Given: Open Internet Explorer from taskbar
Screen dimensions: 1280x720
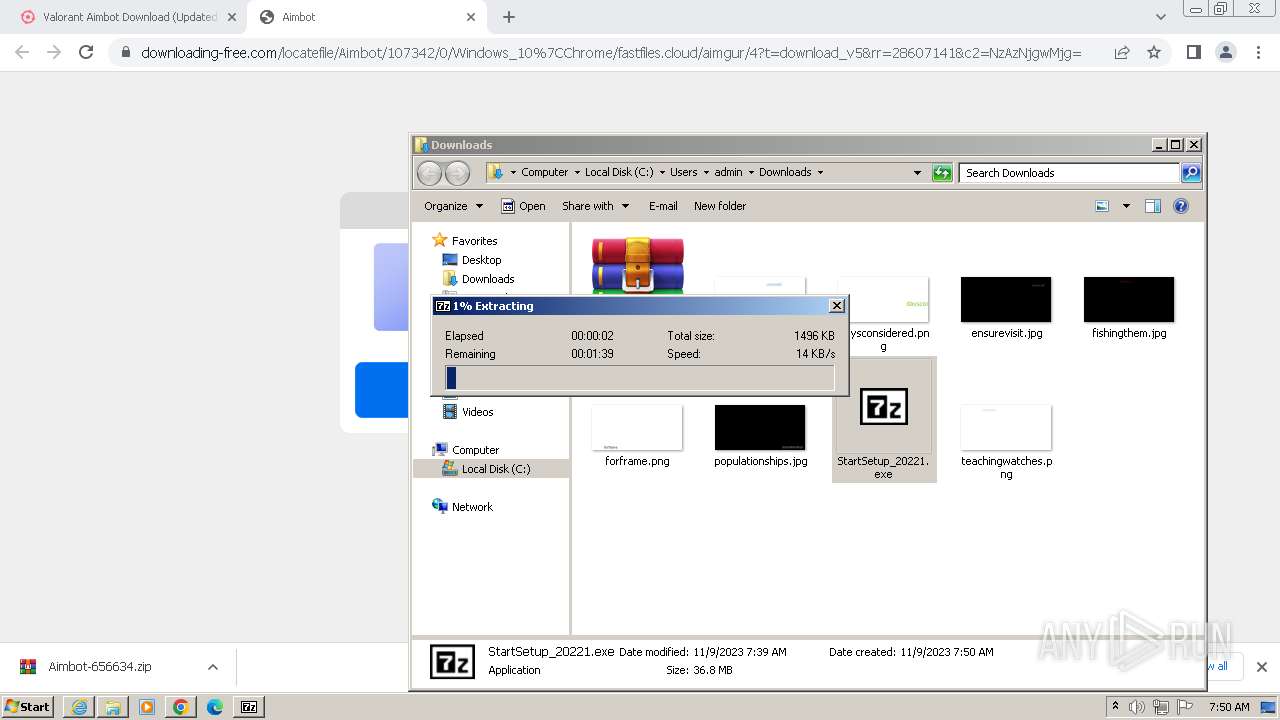Looking at the screenshot, I should [78, 707].
